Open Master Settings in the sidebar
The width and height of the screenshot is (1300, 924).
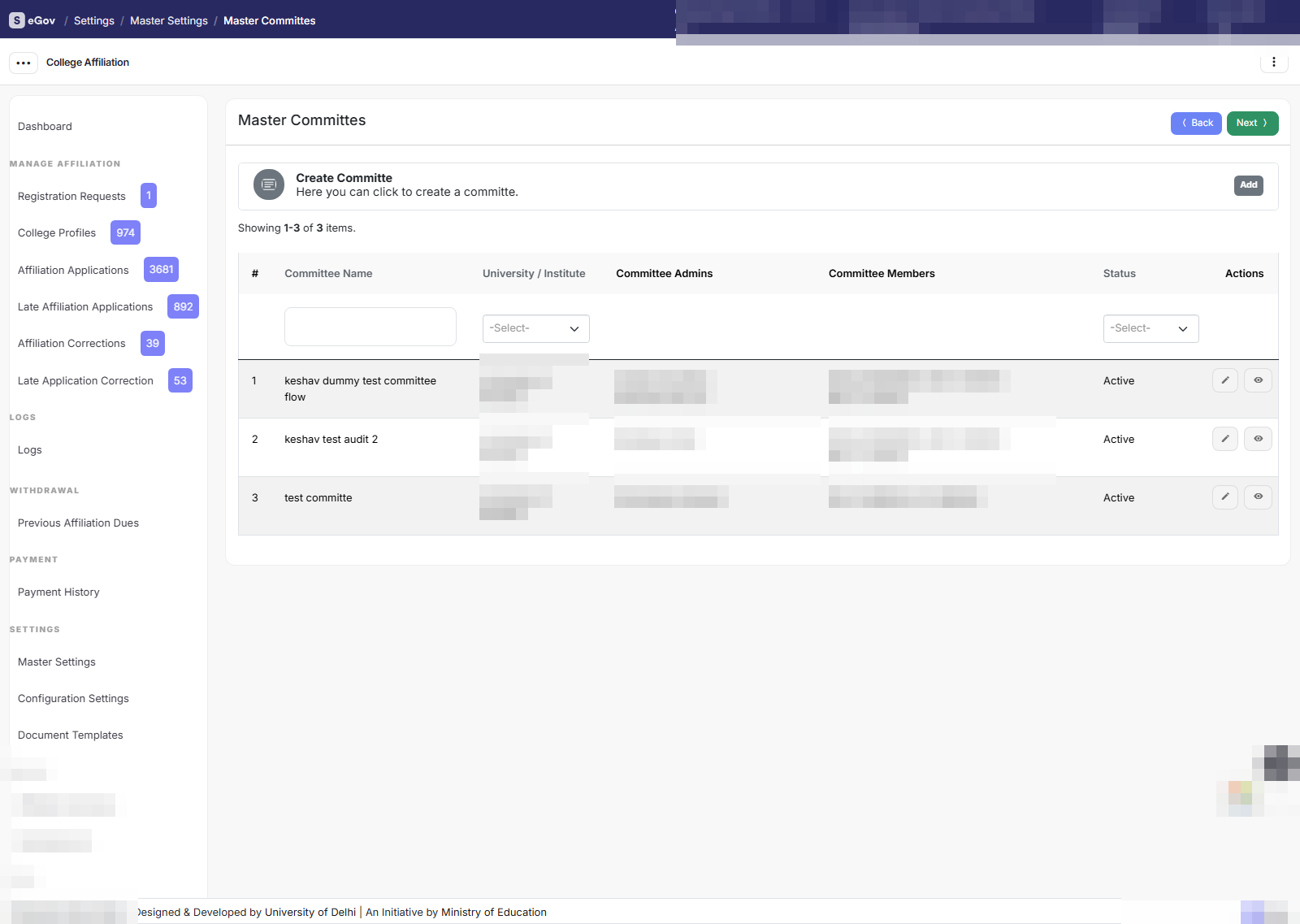point(57,662)
